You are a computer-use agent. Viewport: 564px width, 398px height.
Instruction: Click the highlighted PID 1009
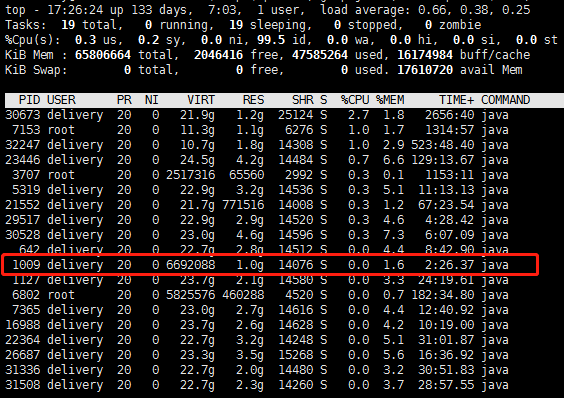tap(26, 265)
